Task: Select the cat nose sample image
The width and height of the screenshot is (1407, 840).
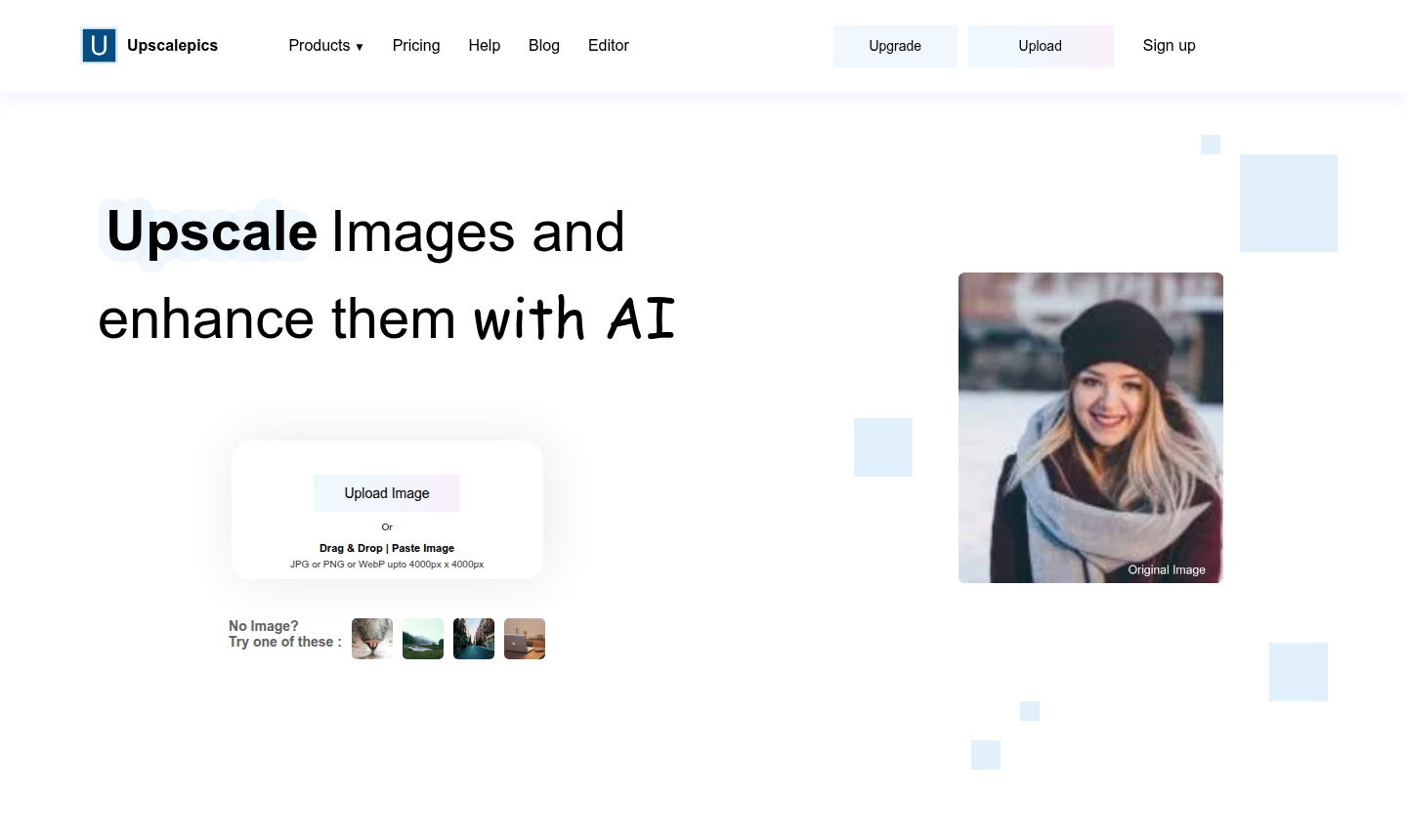Action: (x=372, y=639)
